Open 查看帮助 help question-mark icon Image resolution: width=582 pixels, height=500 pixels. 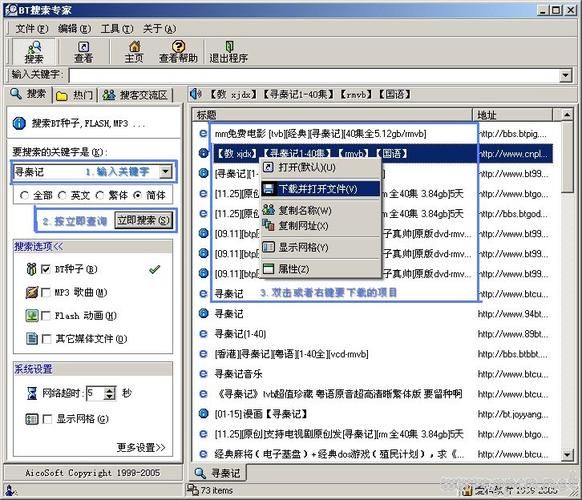[179, 46]
